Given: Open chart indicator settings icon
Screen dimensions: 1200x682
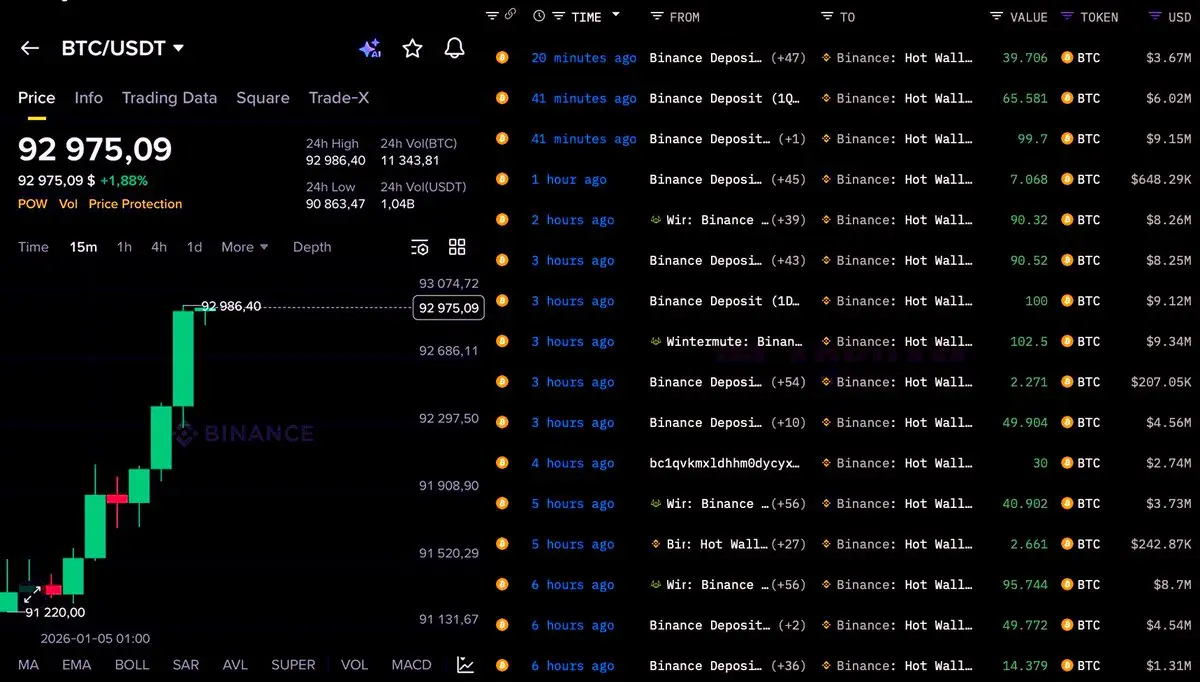Looking at the screenshot, I should coord(420,247).
